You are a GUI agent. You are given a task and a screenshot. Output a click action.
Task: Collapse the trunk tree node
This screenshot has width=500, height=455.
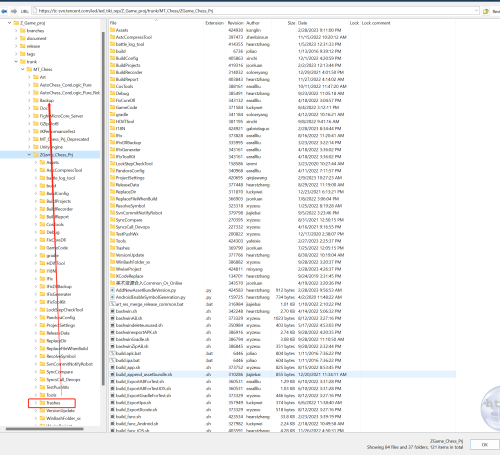(16, 62)
